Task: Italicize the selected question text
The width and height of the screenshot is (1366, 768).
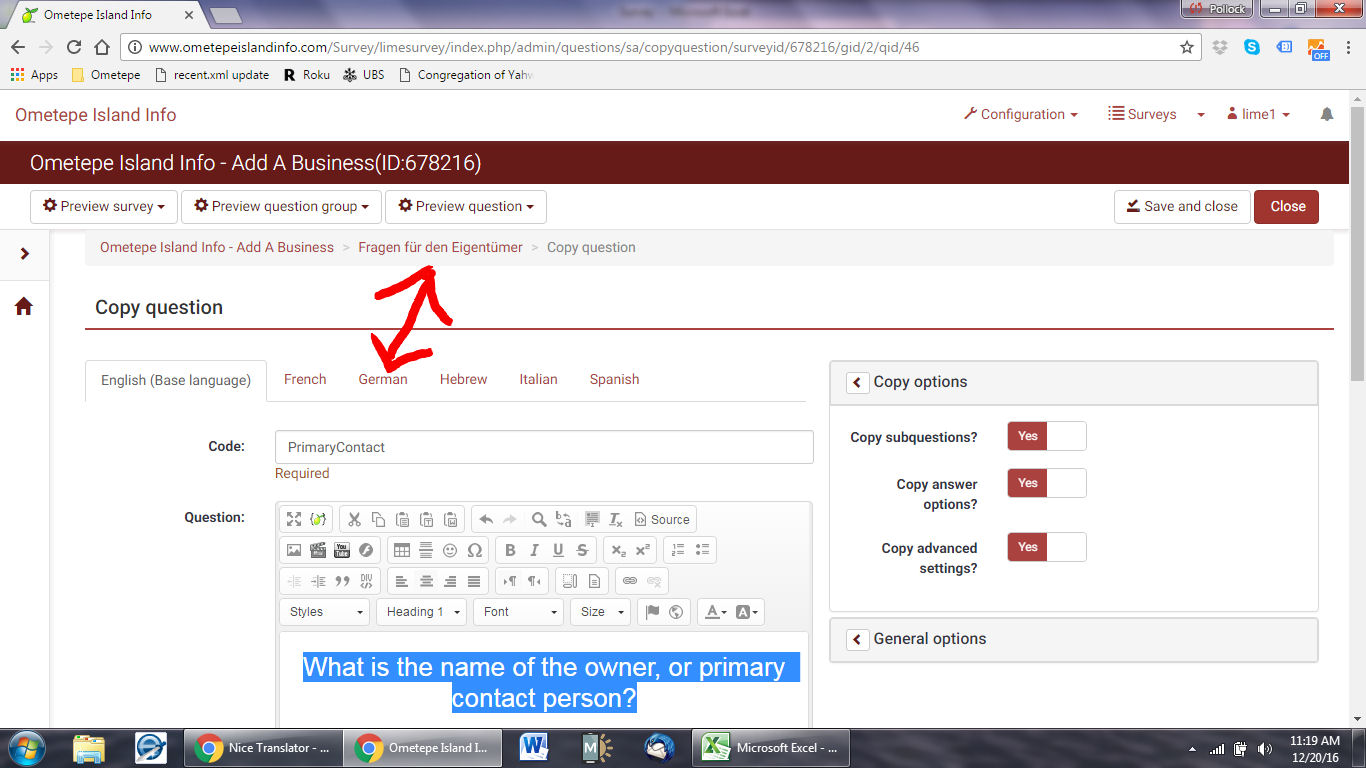Action: tap(534, 550)
